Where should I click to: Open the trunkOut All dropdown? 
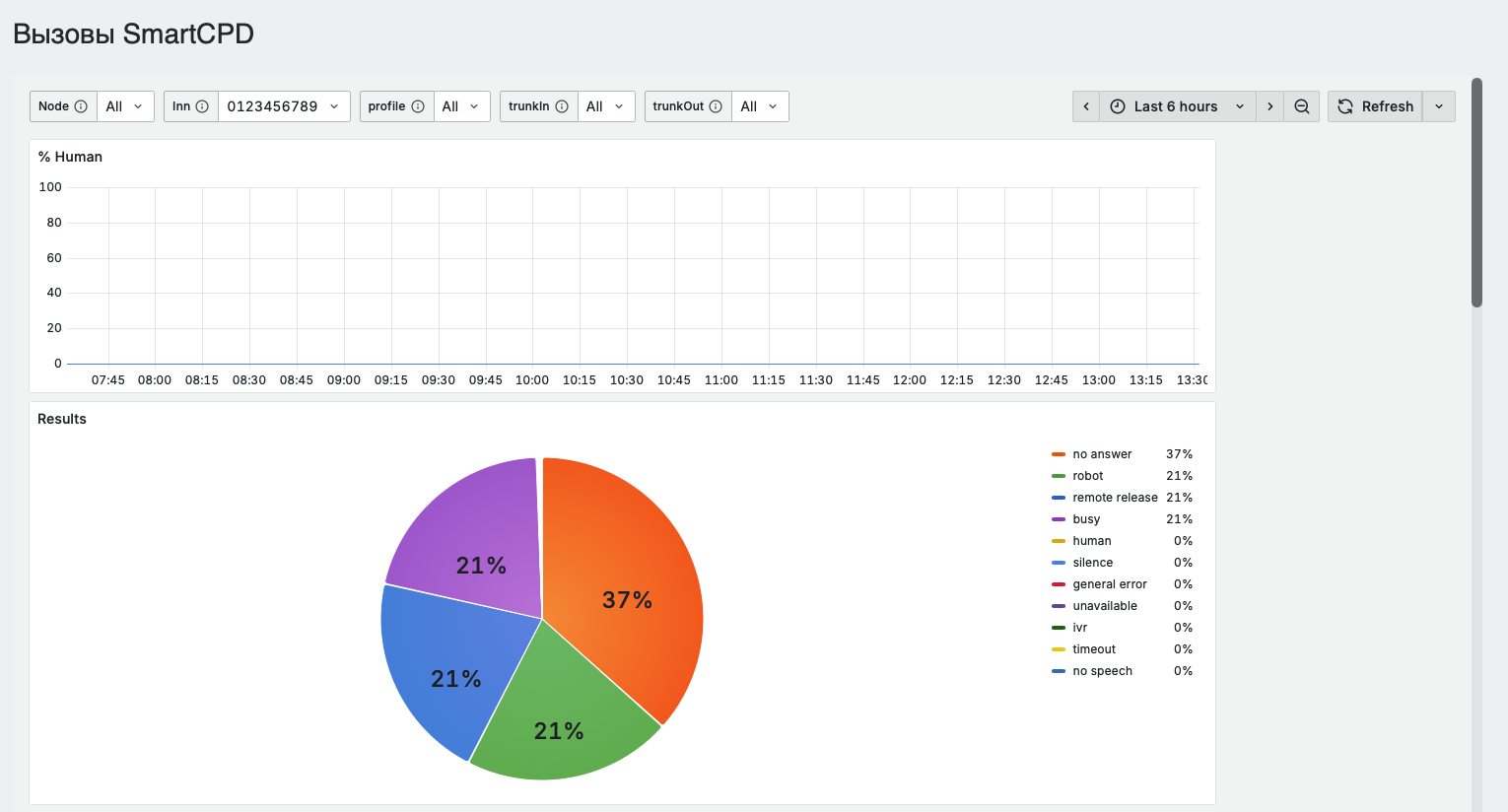click(x=760, y=106)
